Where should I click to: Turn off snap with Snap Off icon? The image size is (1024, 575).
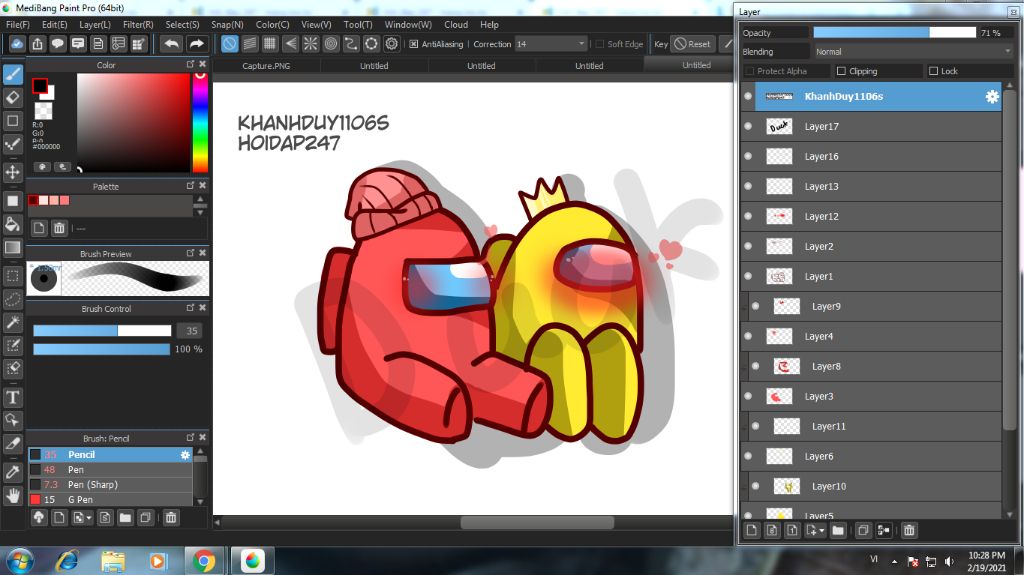[x=229, y=44]
